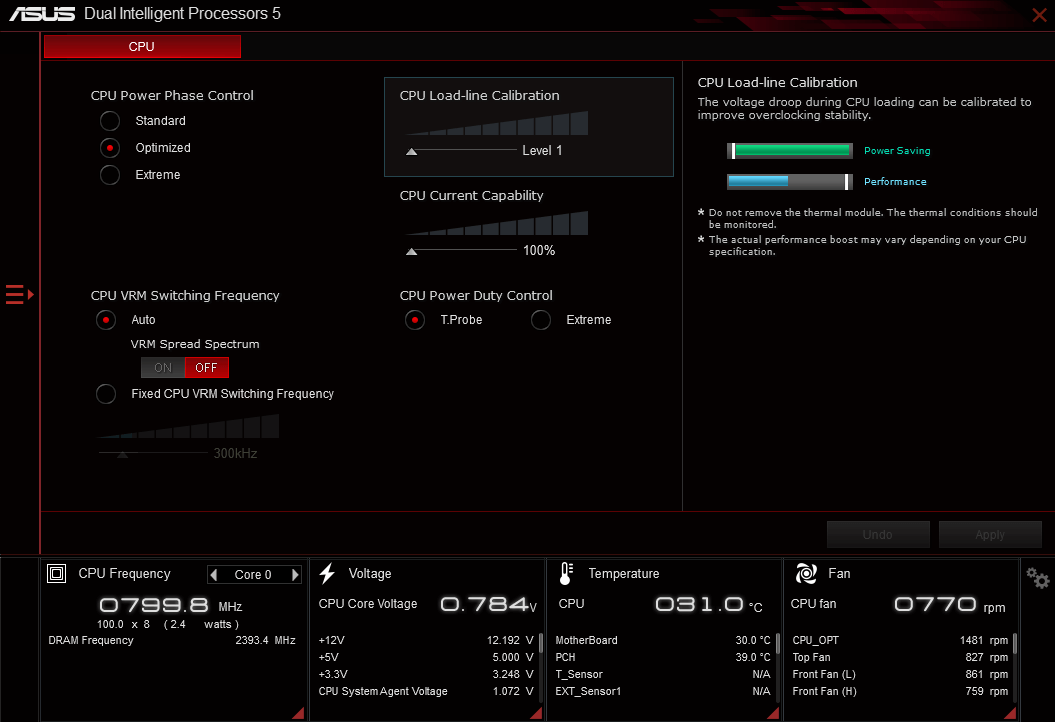Click the Apply button
The width and height of the screenshot is (1055, 722).
(990, 534)
